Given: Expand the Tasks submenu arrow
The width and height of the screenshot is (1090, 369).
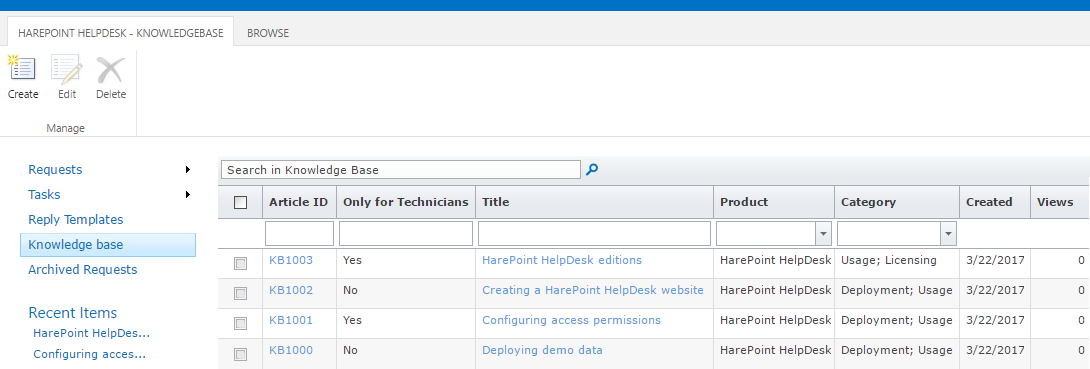Looking at the screenshot, I should click(188, 195).
